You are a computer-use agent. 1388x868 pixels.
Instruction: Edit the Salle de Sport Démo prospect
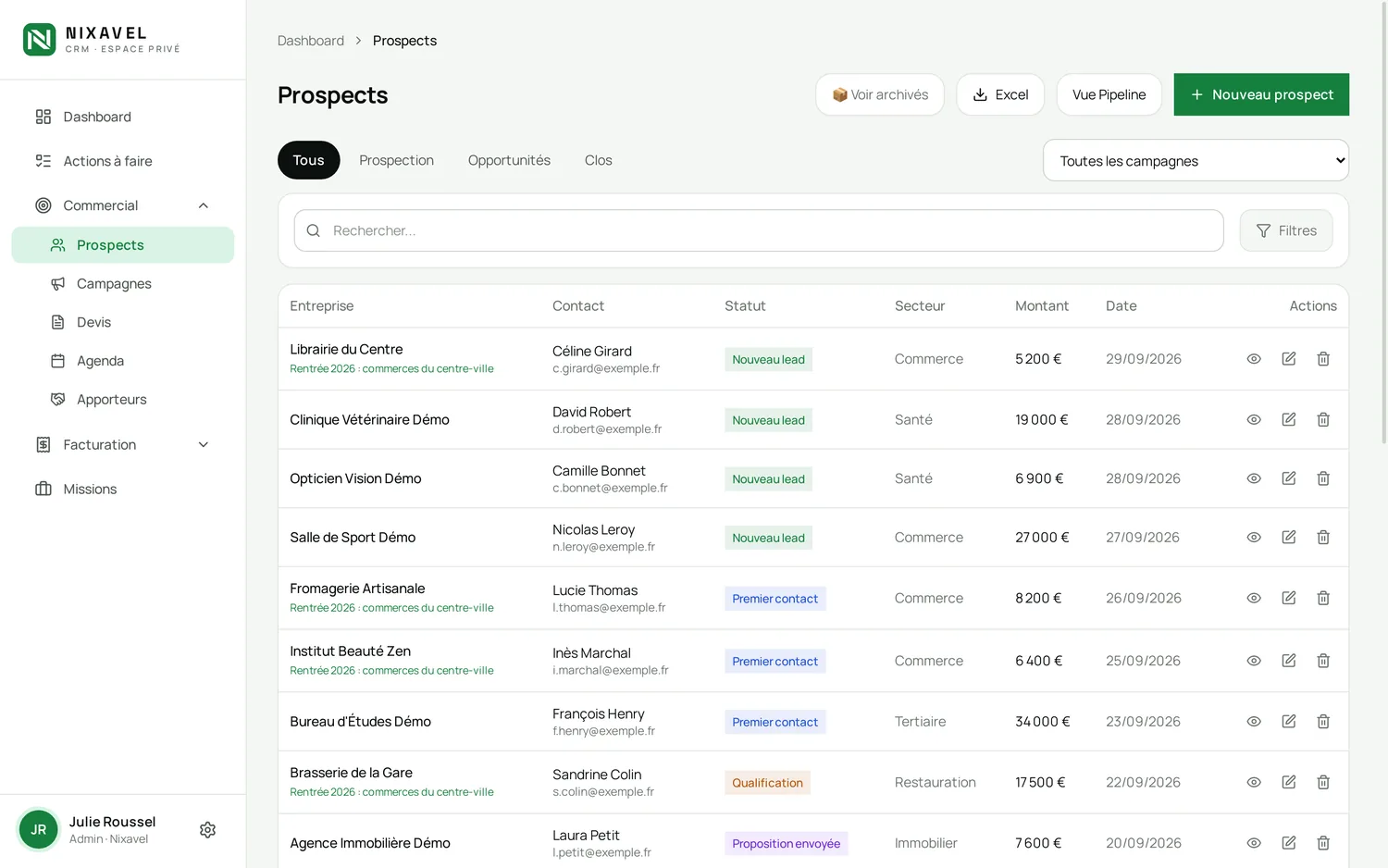tap(1289, 538)
